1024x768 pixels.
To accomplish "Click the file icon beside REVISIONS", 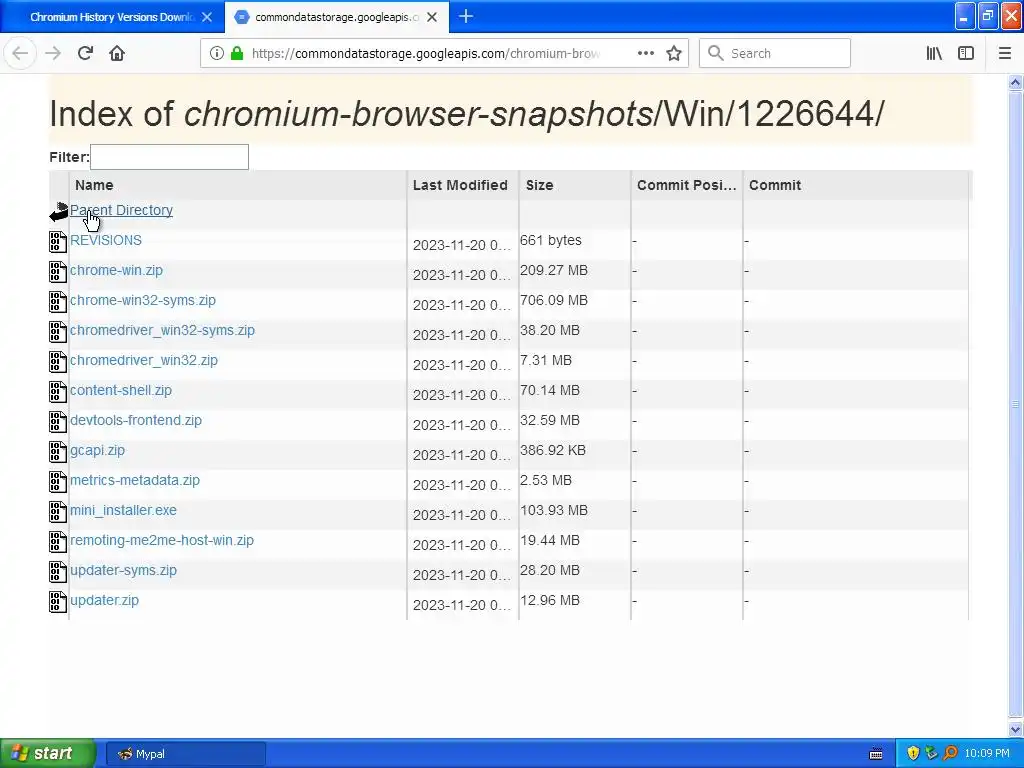I will click(58, 242).
